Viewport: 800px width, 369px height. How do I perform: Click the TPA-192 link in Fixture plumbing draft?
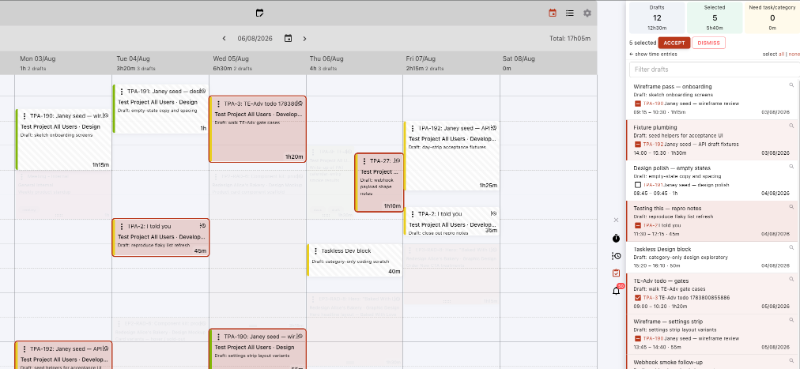(652, 144)
